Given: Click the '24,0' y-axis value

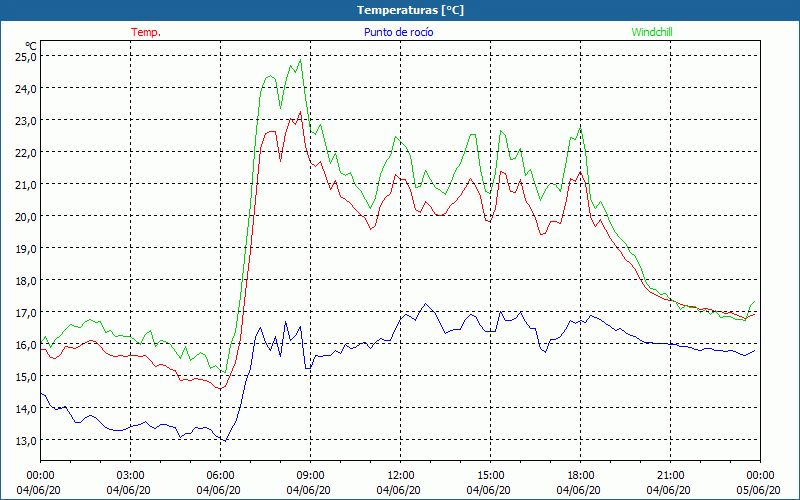Looking at the screenshot, I should (x=26, y=89).
